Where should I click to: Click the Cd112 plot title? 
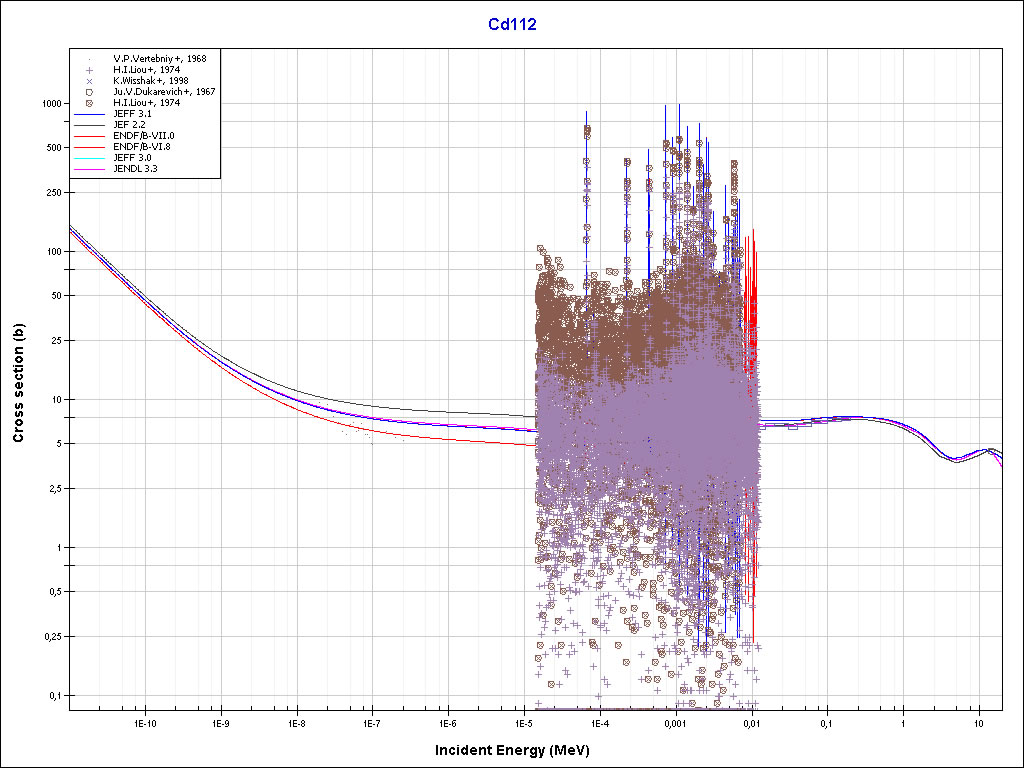click(512, 25)
